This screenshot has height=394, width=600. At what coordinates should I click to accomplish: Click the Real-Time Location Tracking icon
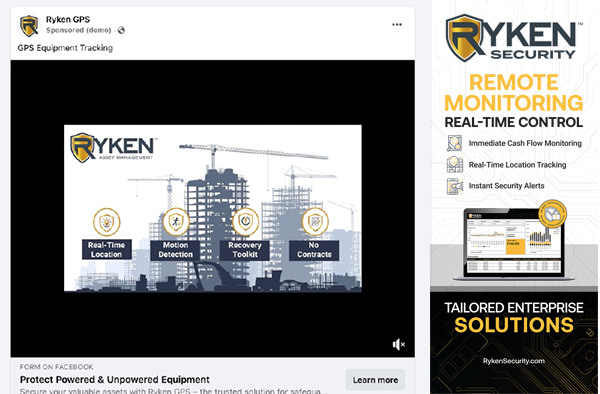455,164
